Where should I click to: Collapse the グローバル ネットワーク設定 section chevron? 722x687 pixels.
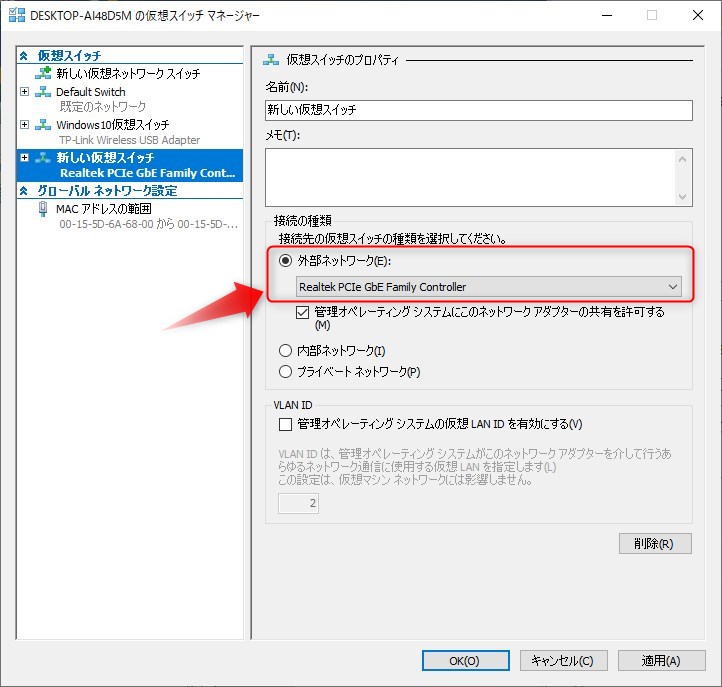pyautogui.click(x=24, y=191)
